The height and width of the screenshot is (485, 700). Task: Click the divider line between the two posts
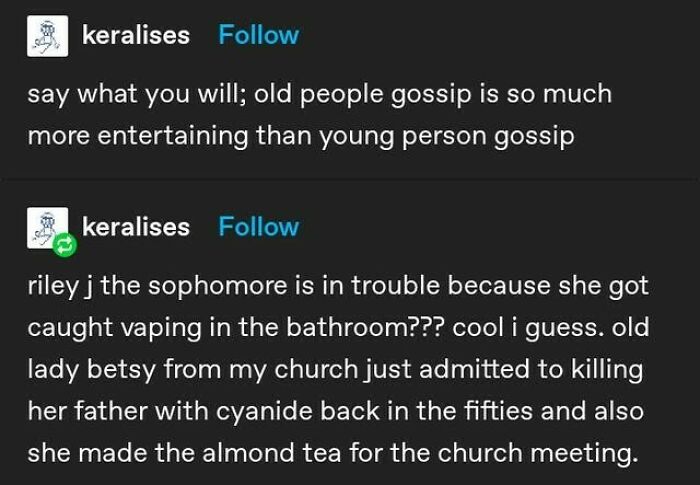(350, 180)
